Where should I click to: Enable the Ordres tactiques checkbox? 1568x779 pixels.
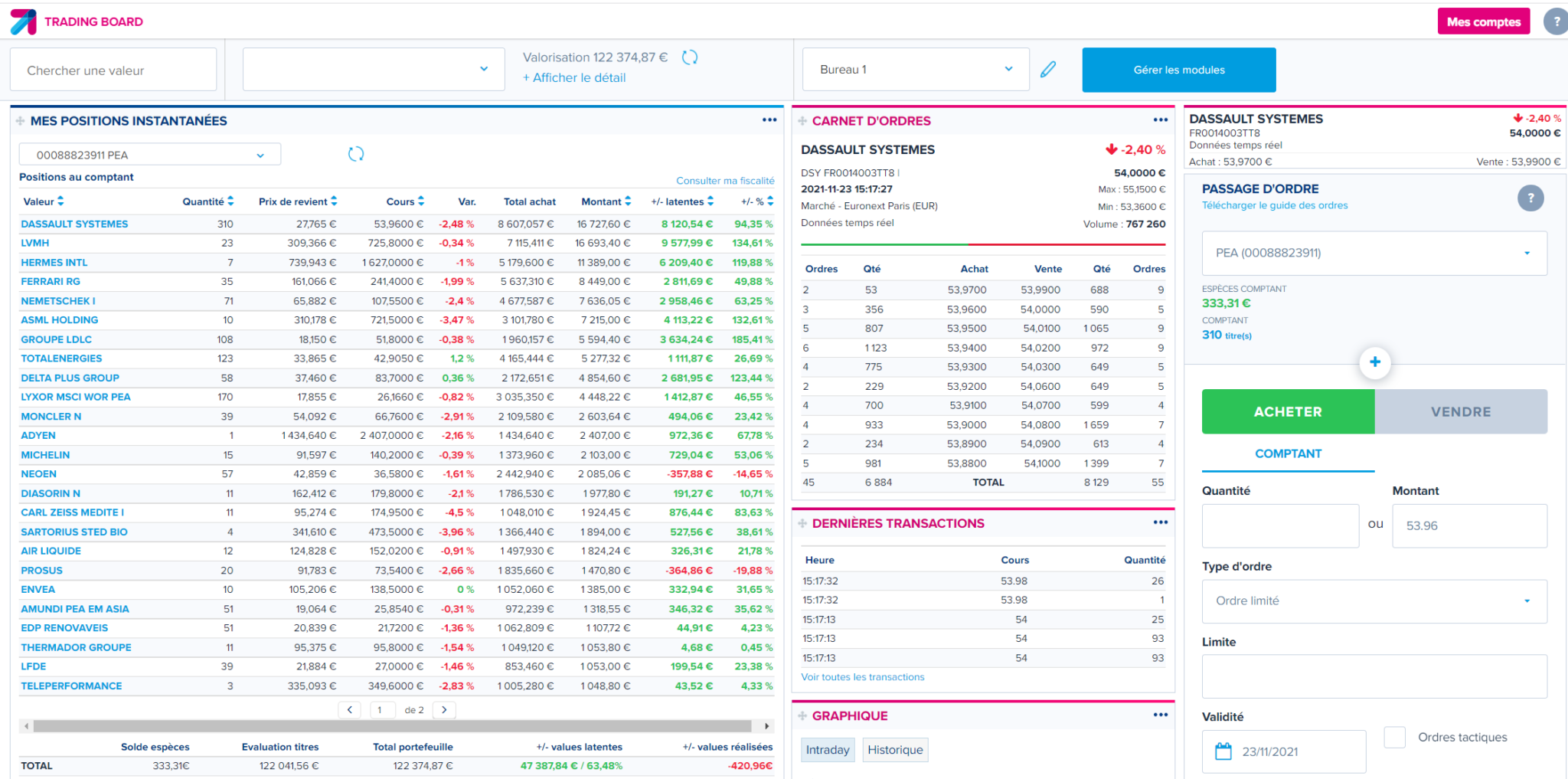click(x=1394, y=738)
